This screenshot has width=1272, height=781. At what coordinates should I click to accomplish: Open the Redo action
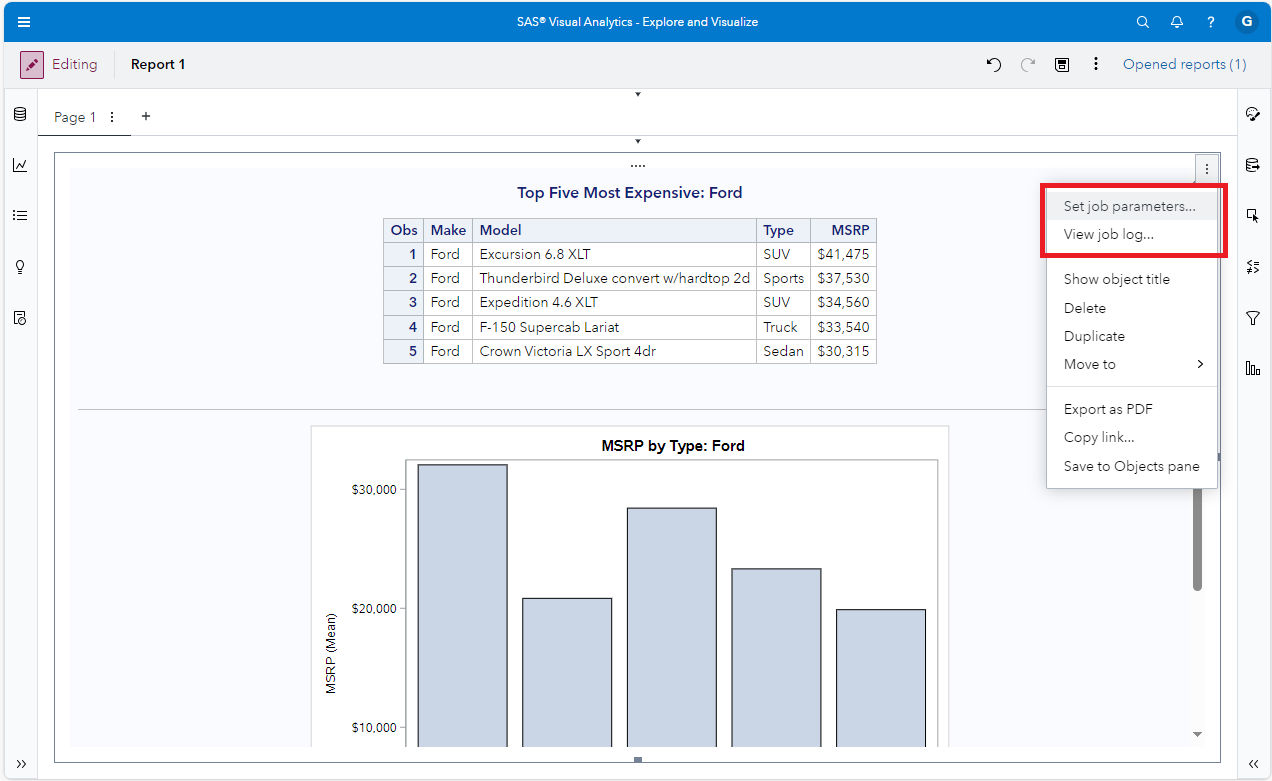1028,64
